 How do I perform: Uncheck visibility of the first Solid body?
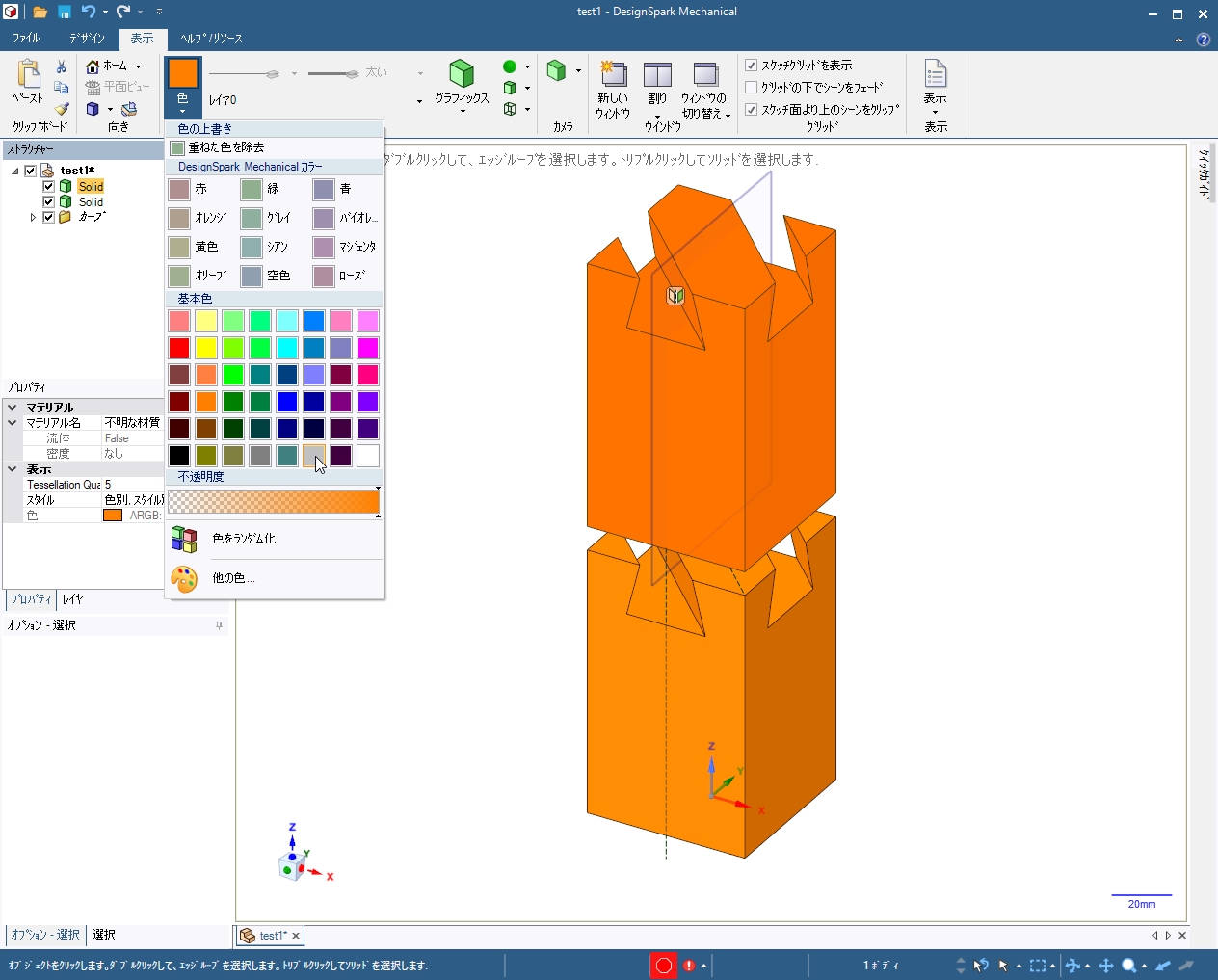coord(48,187)
